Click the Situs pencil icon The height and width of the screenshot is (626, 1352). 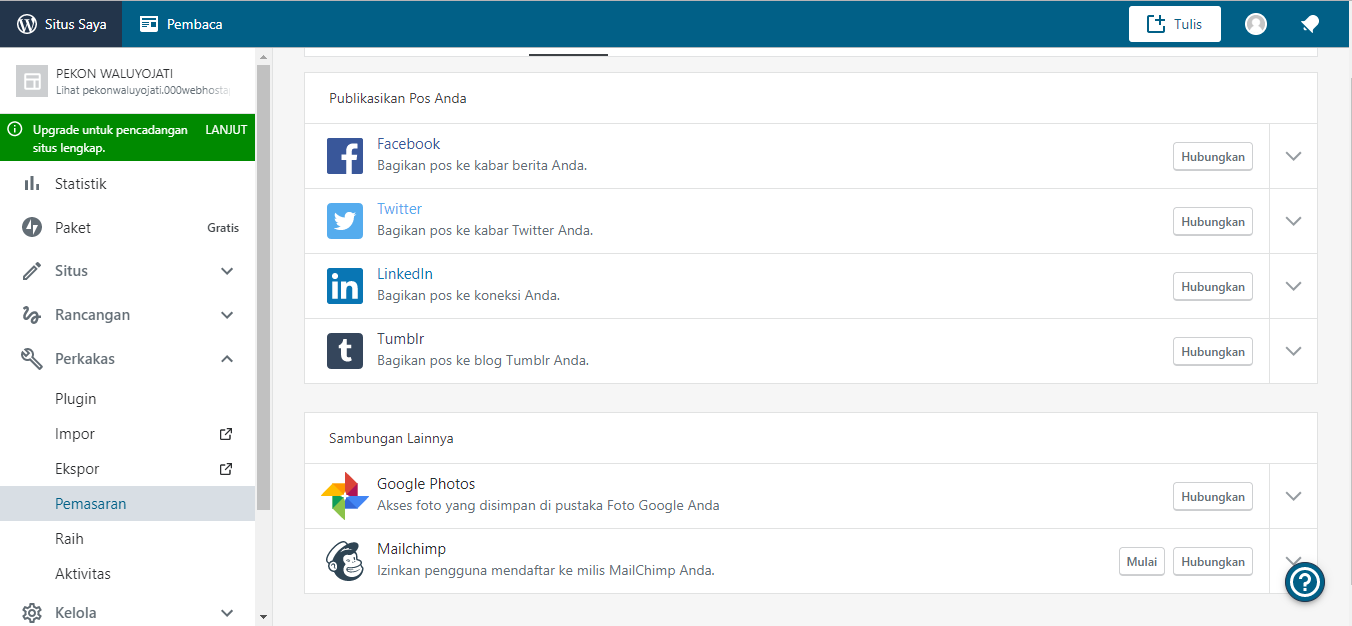click(x=32, y=271)
